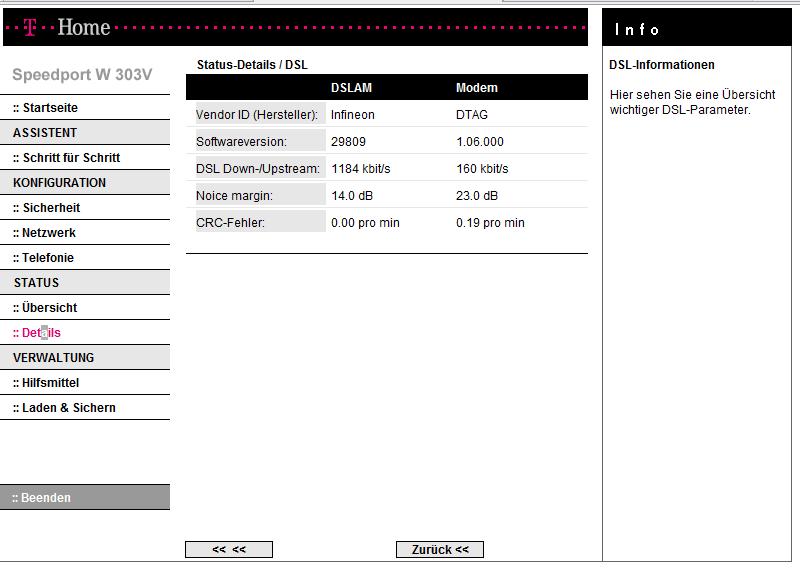Click the T-Home logo in header
Viewport: 800px width, 568px height.
point(67,27)
